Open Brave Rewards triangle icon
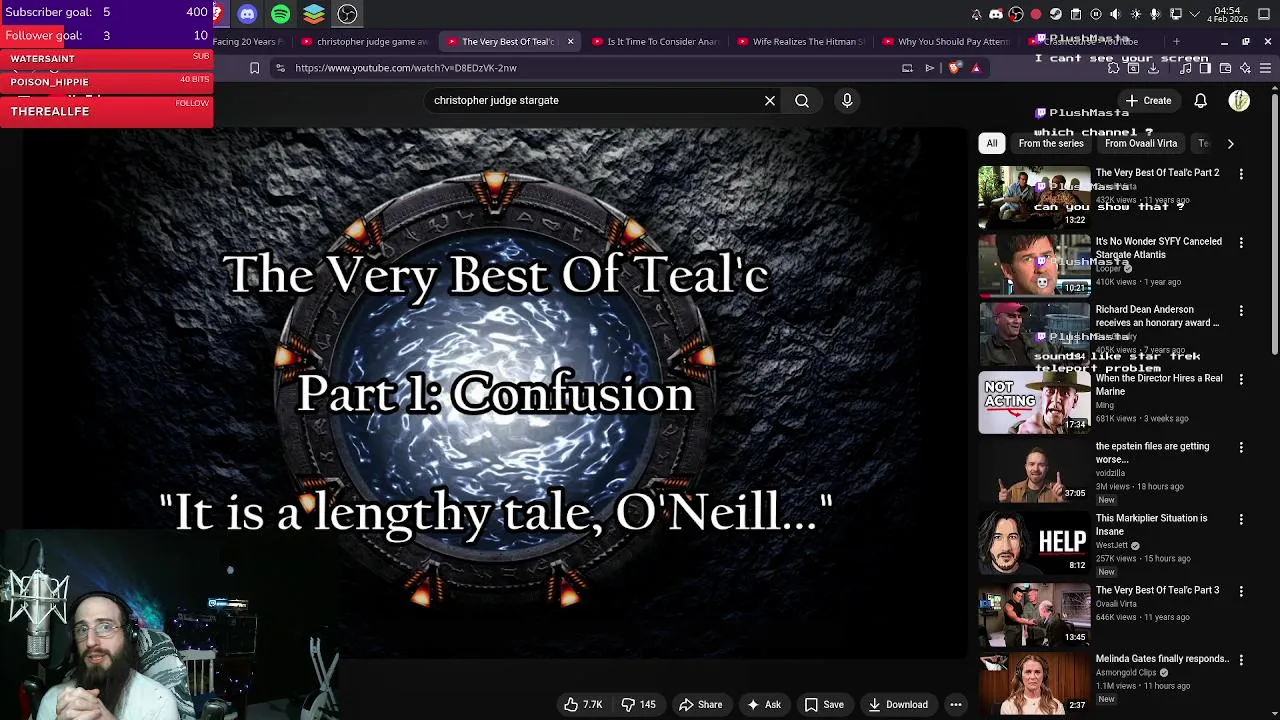This screenshot has width=1280, height=720. point(976,68)
